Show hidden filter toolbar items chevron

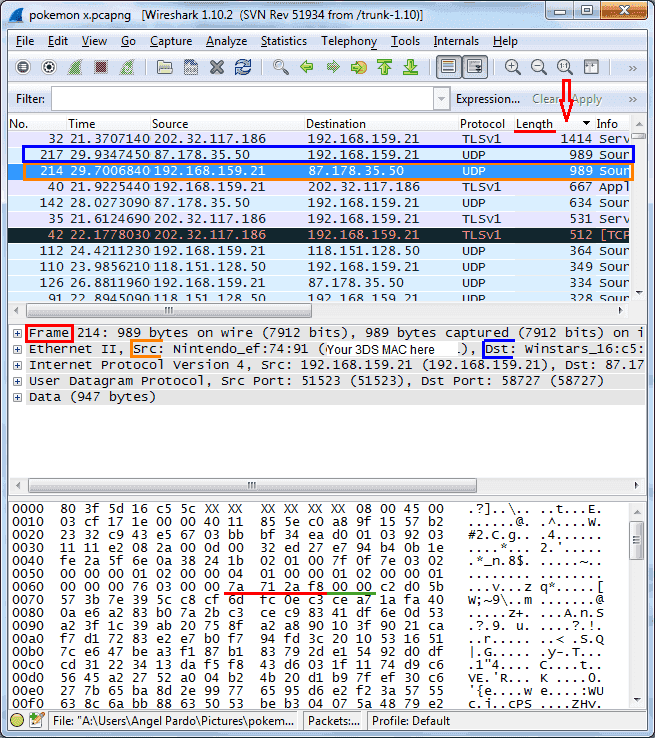coord(633,99)
